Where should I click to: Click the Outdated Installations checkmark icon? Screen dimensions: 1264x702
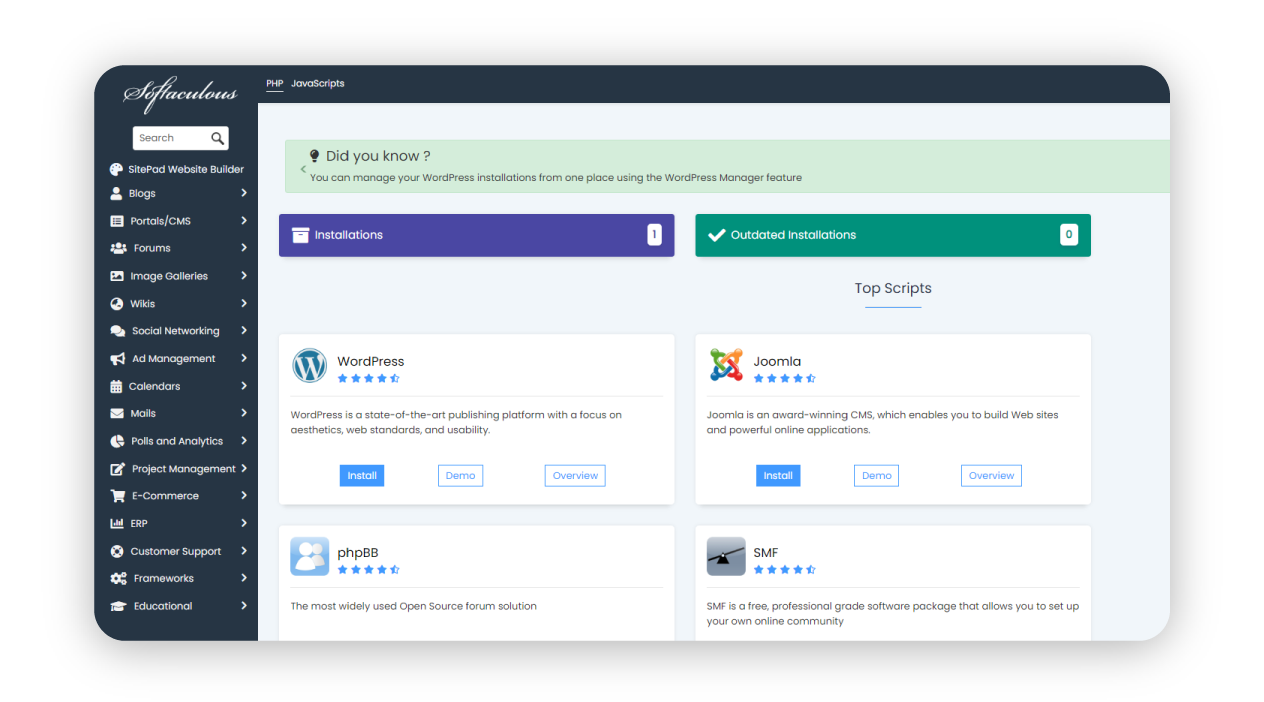point(716,235)
